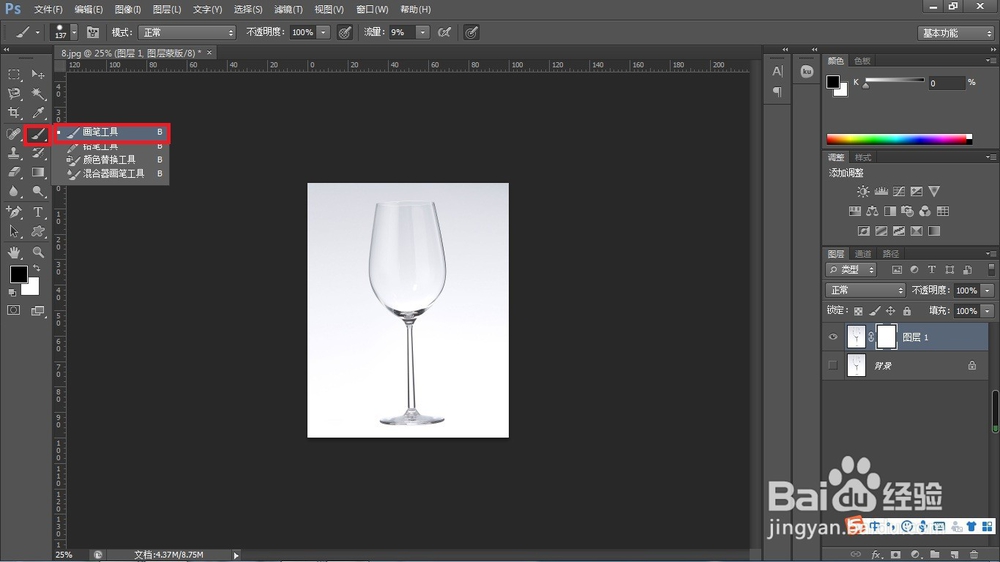The width and height of the screenshot is (1000, 562).
Task: Select the Path Selection tool
Action: pos(14,232)
